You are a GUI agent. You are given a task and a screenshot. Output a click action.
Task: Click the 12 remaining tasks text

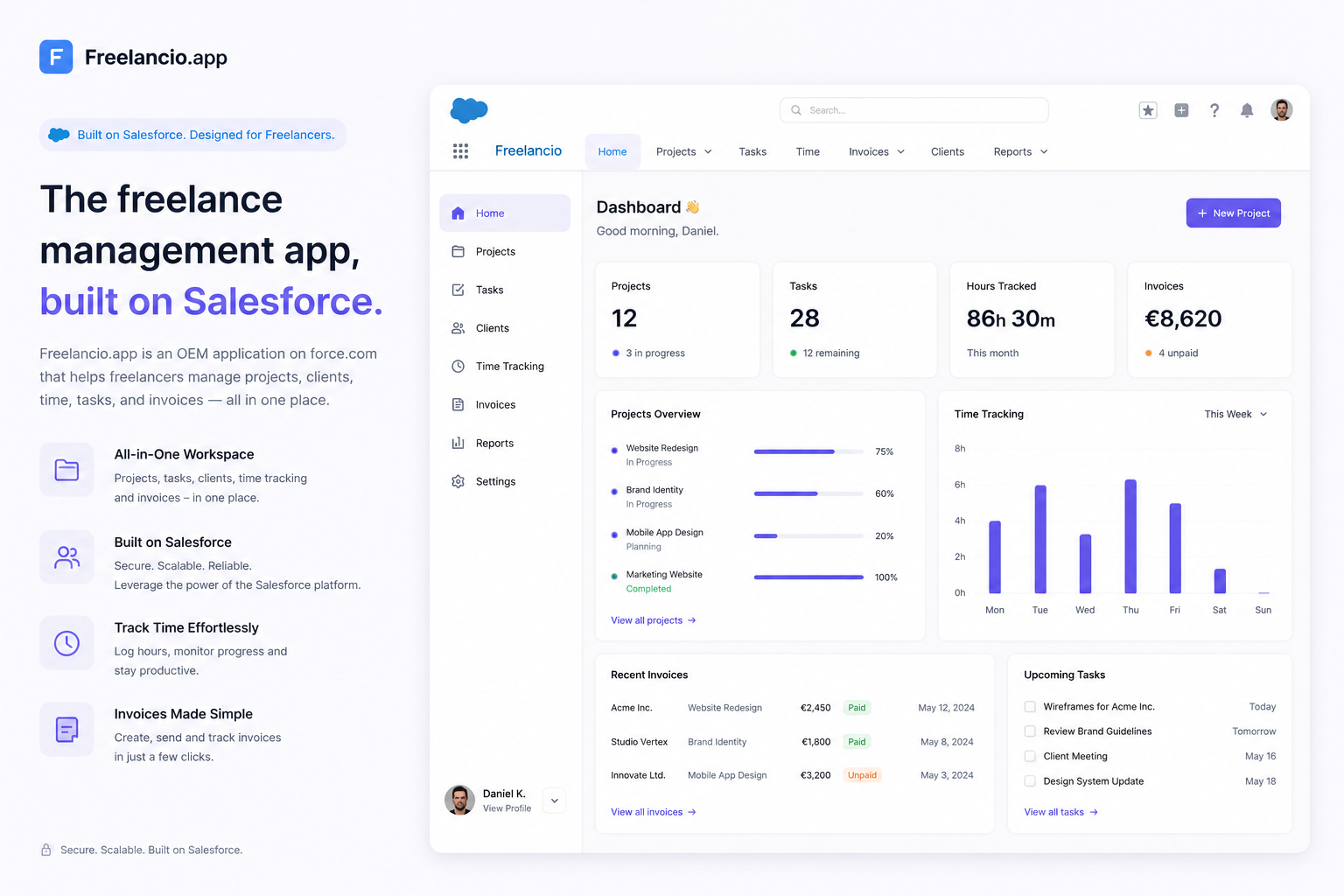[x=831, y=353]
